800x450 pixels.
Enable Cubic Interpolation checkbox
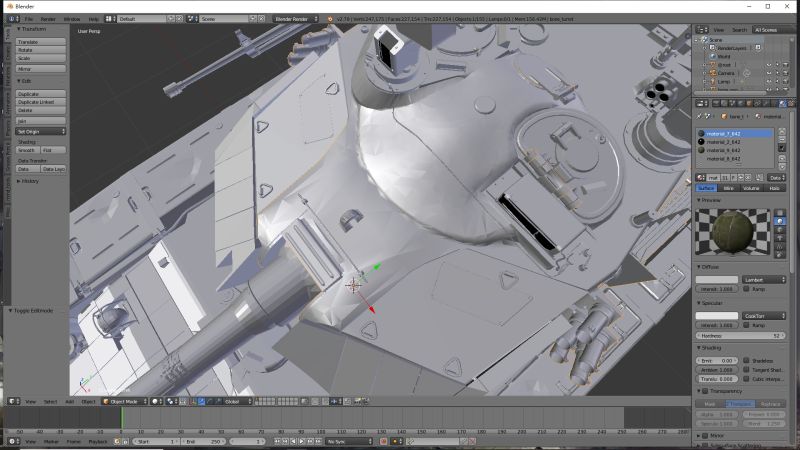click(746, 379)
